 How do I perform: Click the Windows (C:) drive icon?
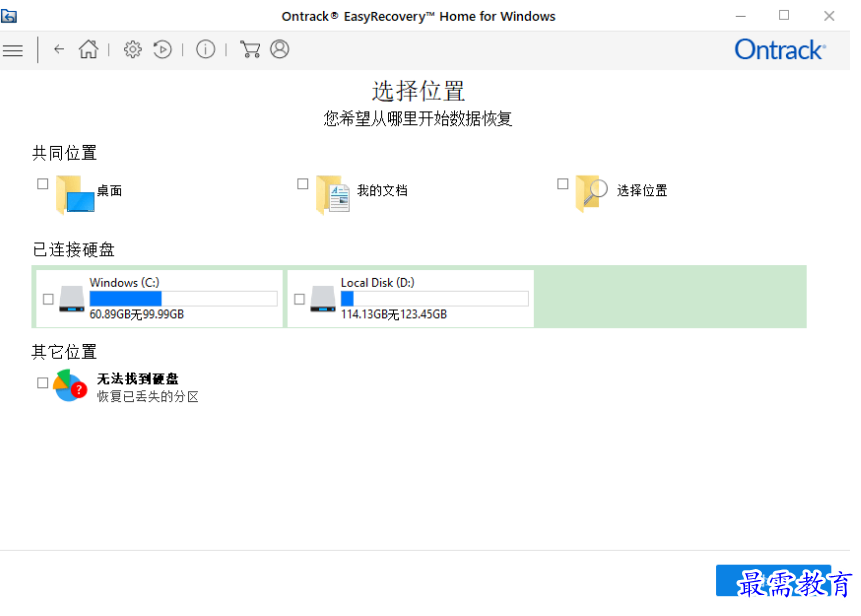click(72, 299)
